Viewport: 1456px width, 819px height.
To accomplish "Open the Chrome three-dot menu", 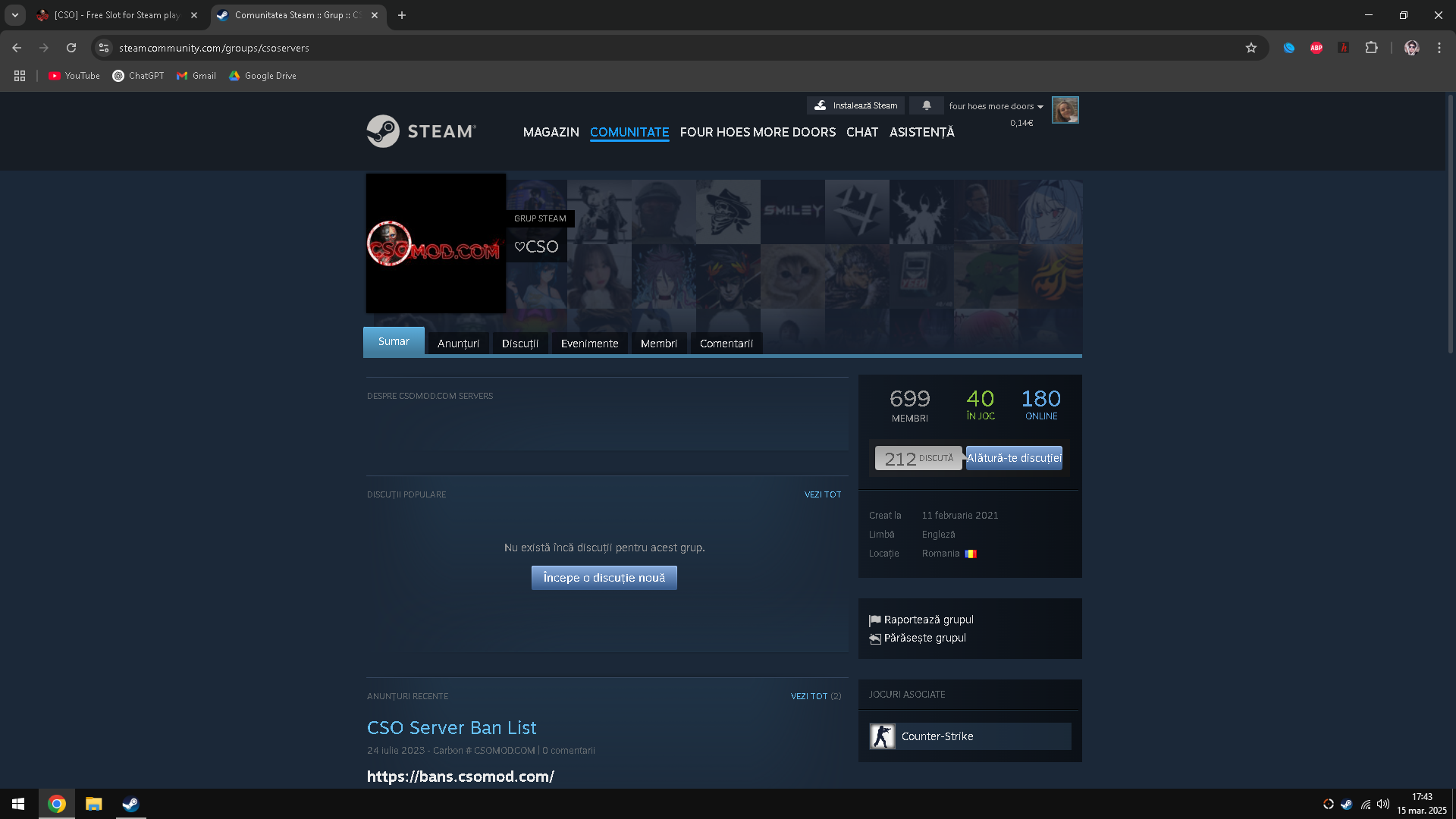I will (x=1439, y=48).
